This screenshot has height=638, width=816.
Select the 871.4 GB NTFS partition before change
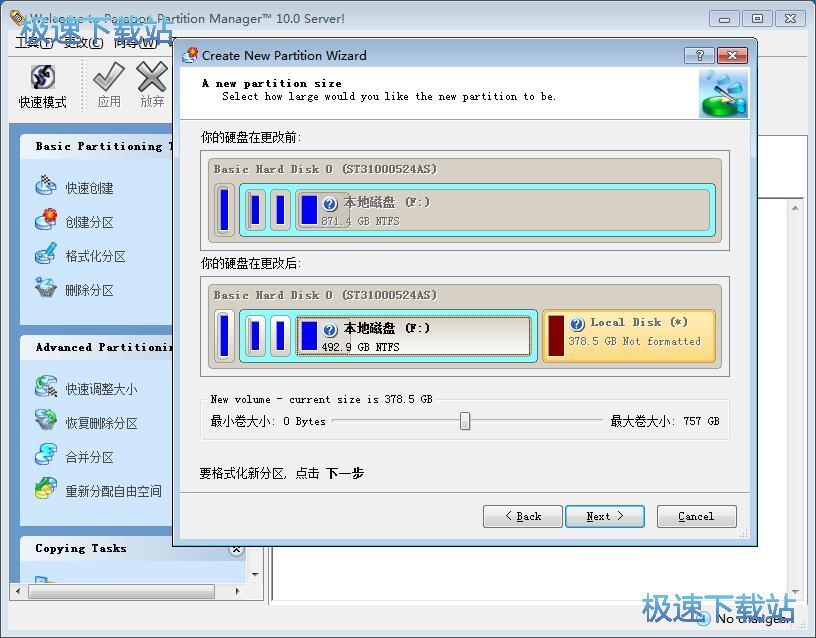tap(503, 210)
